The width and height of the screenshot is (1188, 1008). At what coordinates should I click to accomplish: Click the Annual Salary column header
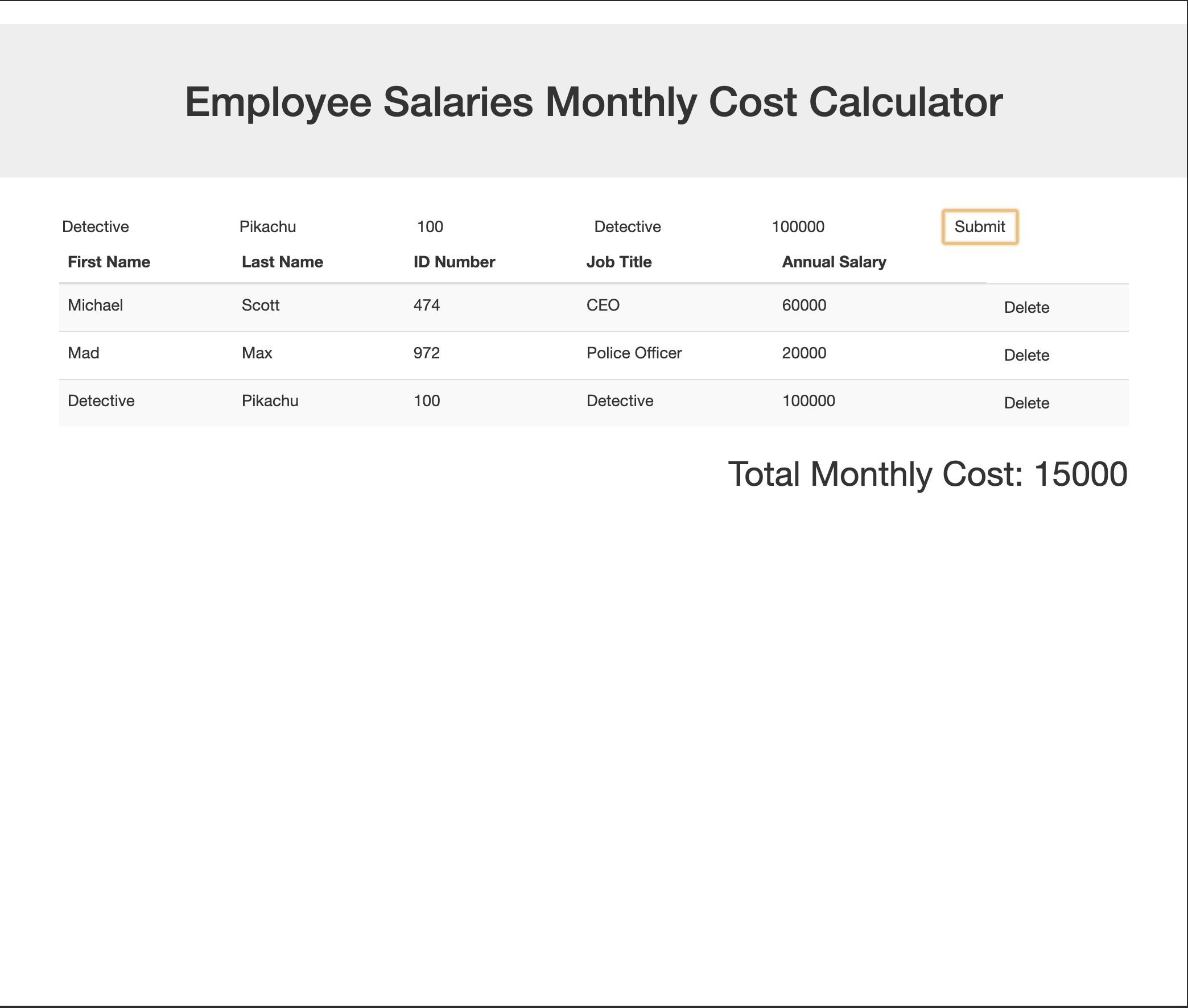pos(834,262)
